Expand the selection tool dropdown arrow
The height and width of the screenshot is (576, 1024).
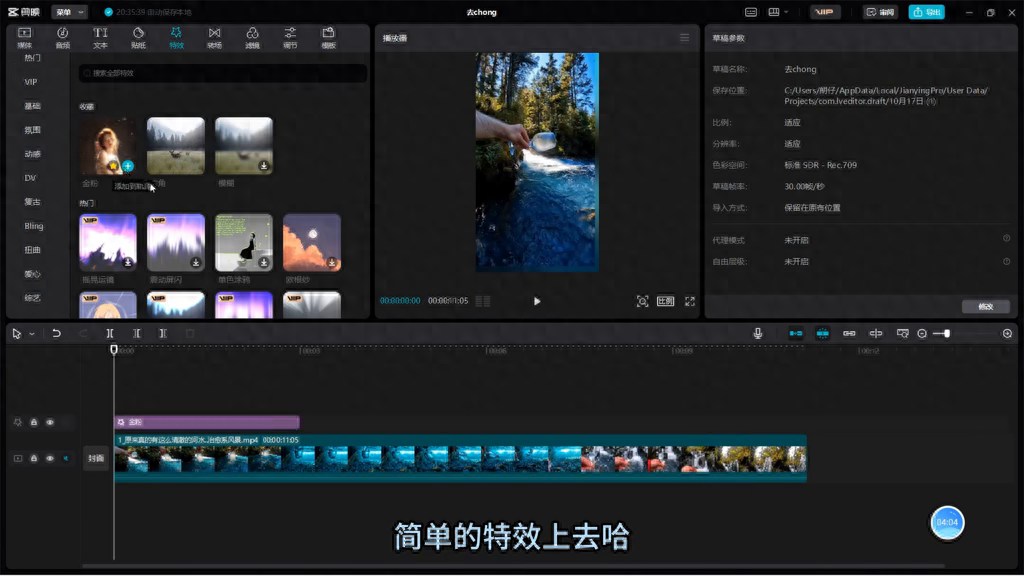coord(31,334)
